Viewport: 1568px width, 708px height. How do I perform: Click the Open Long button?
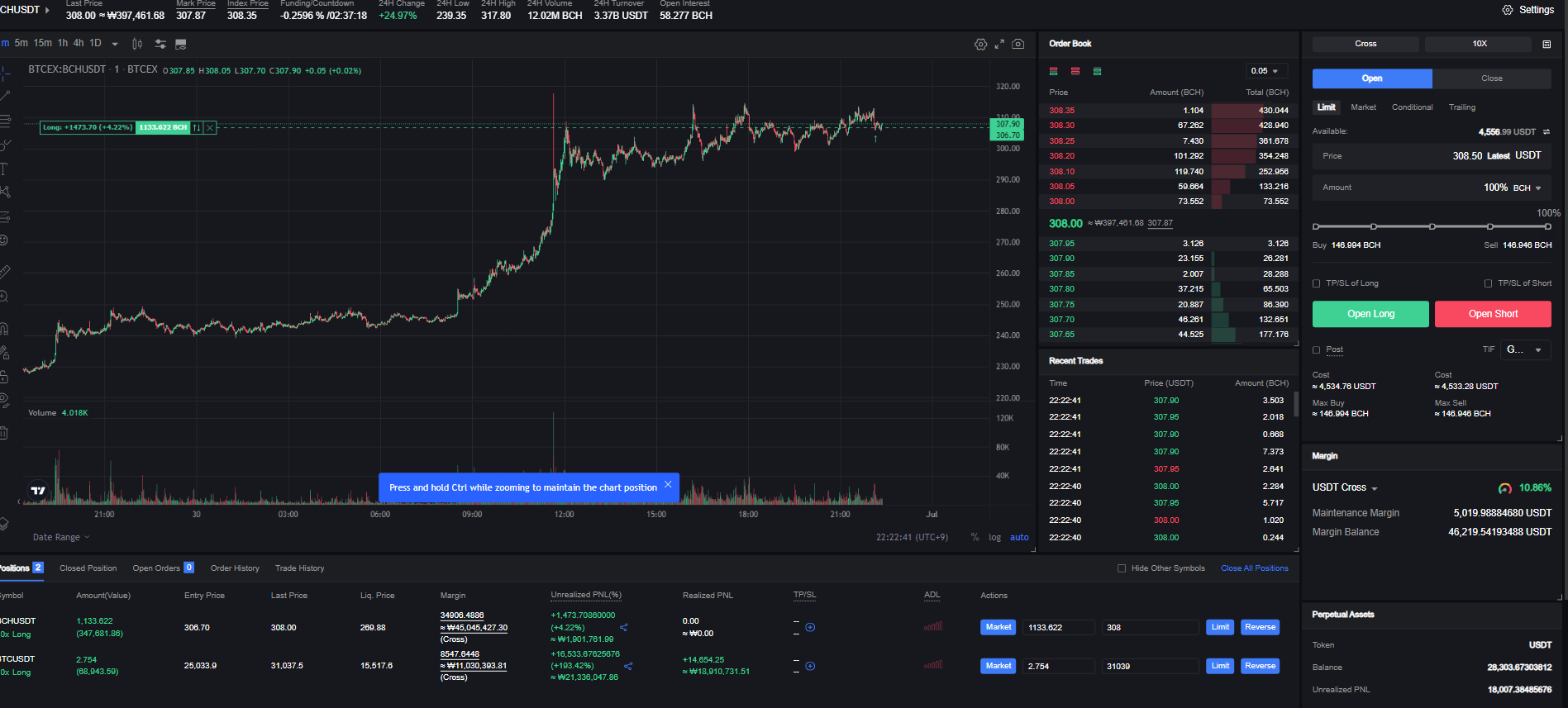[1370, 314]
